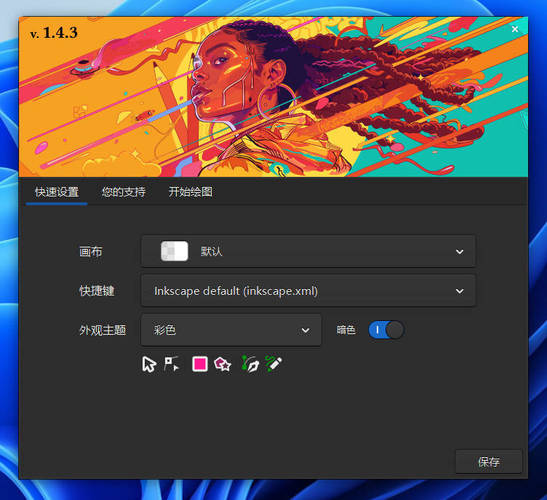
Task: Click the node tool preview icon
Action: [x=172, y=364]
